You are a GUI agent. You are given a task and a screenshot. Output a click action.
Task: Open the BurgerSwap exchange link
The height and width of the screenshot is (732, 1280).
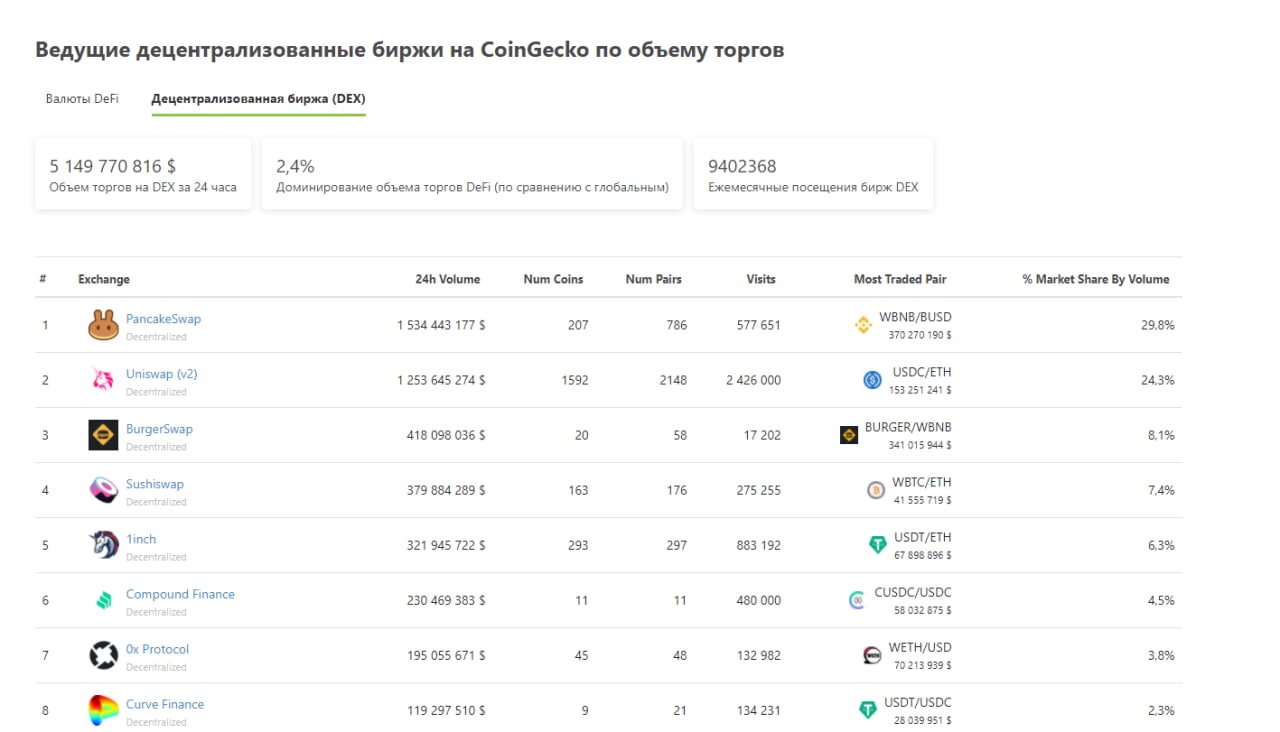pyautogui.click(x=159, y=429)
